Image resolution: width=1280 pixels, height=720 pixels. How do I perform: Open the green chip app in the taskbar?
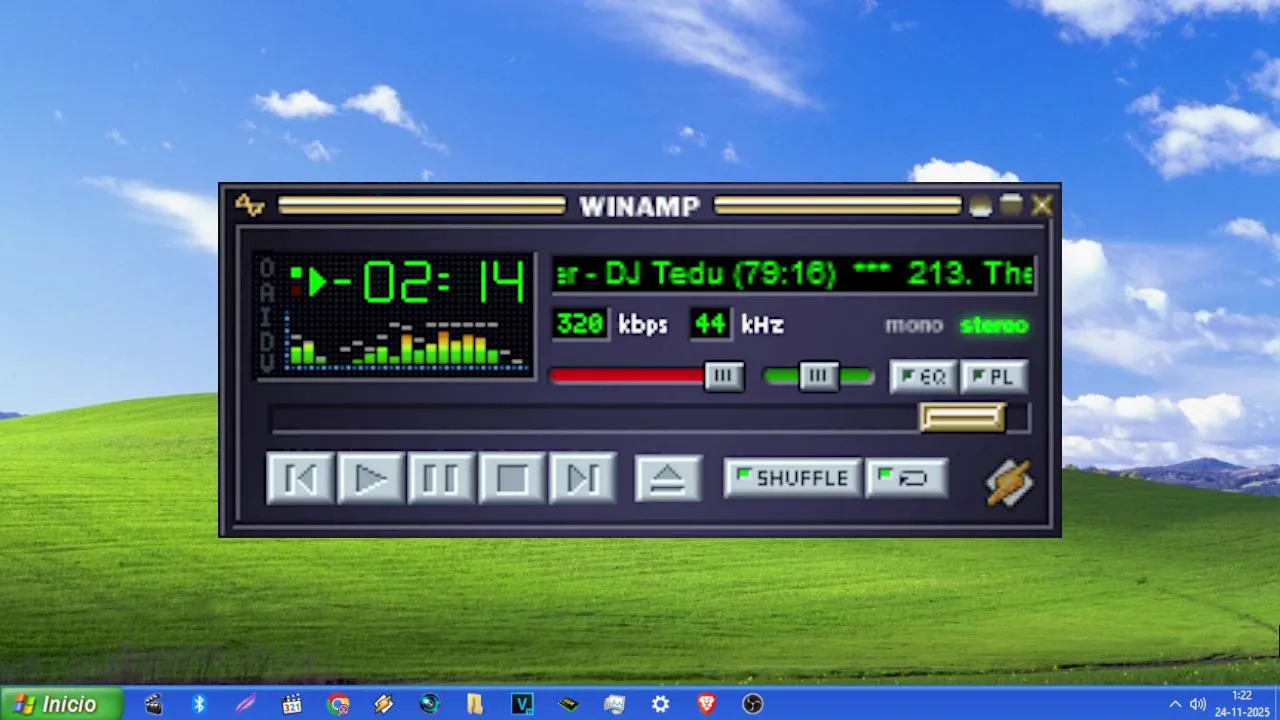click(568, 704)
